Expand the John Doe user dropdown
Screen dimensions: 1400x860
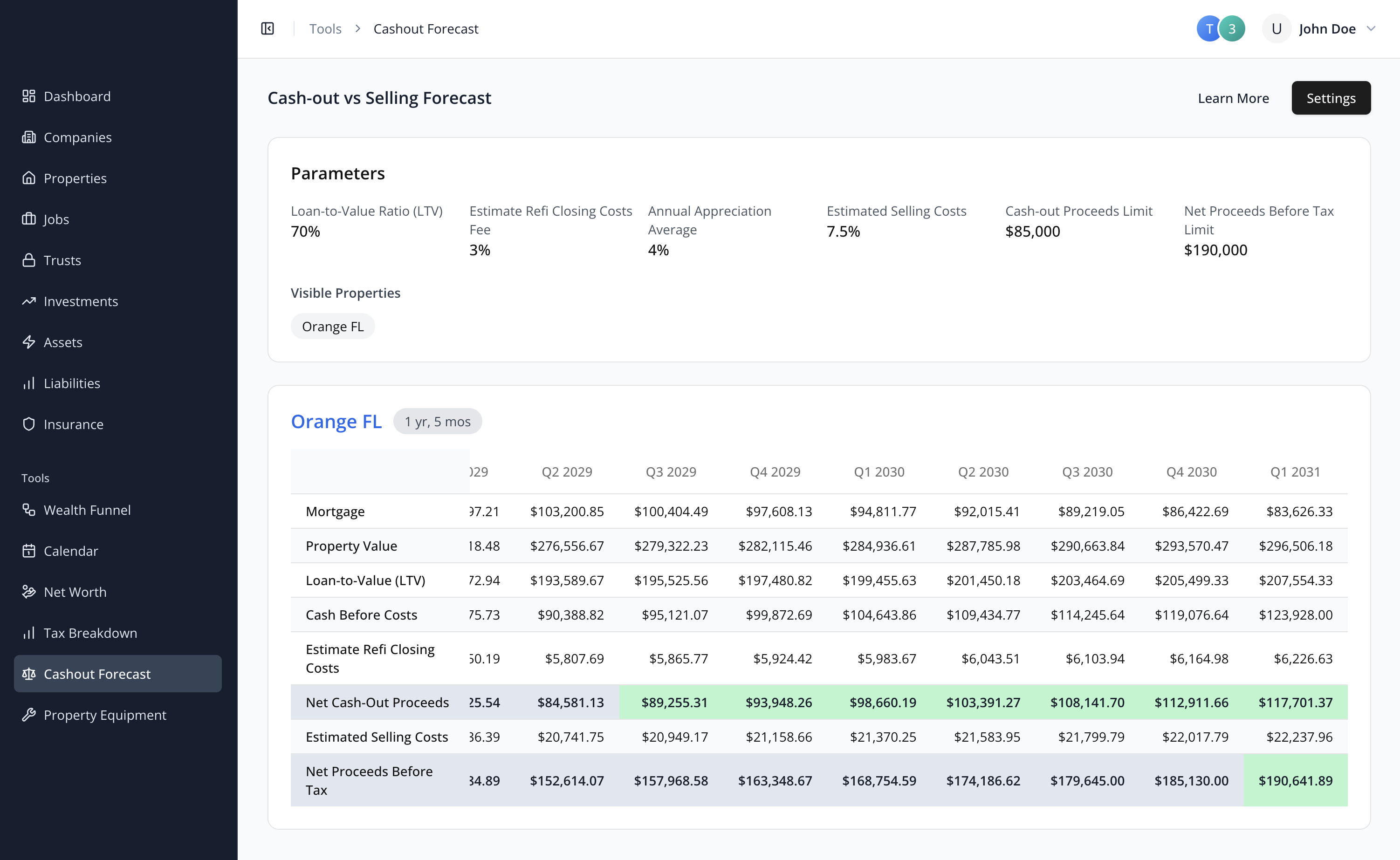coord(1371,28)
